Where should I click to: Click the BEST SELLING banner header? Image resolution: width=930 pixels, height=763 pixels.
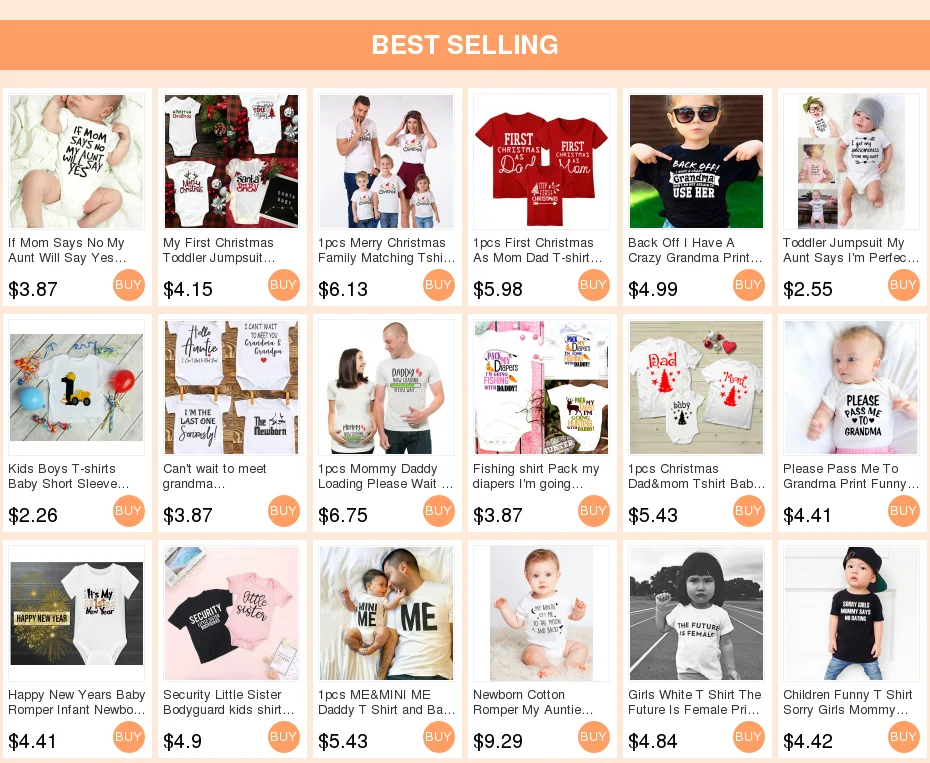coord(465,45)
